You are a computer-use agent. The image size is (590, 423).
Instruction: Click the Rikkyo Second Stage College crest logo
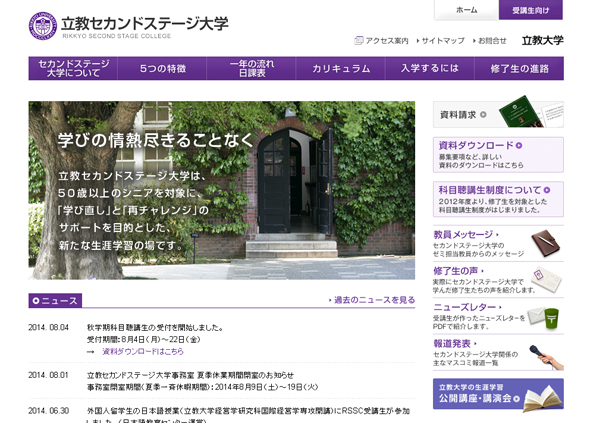pos(43,26)
